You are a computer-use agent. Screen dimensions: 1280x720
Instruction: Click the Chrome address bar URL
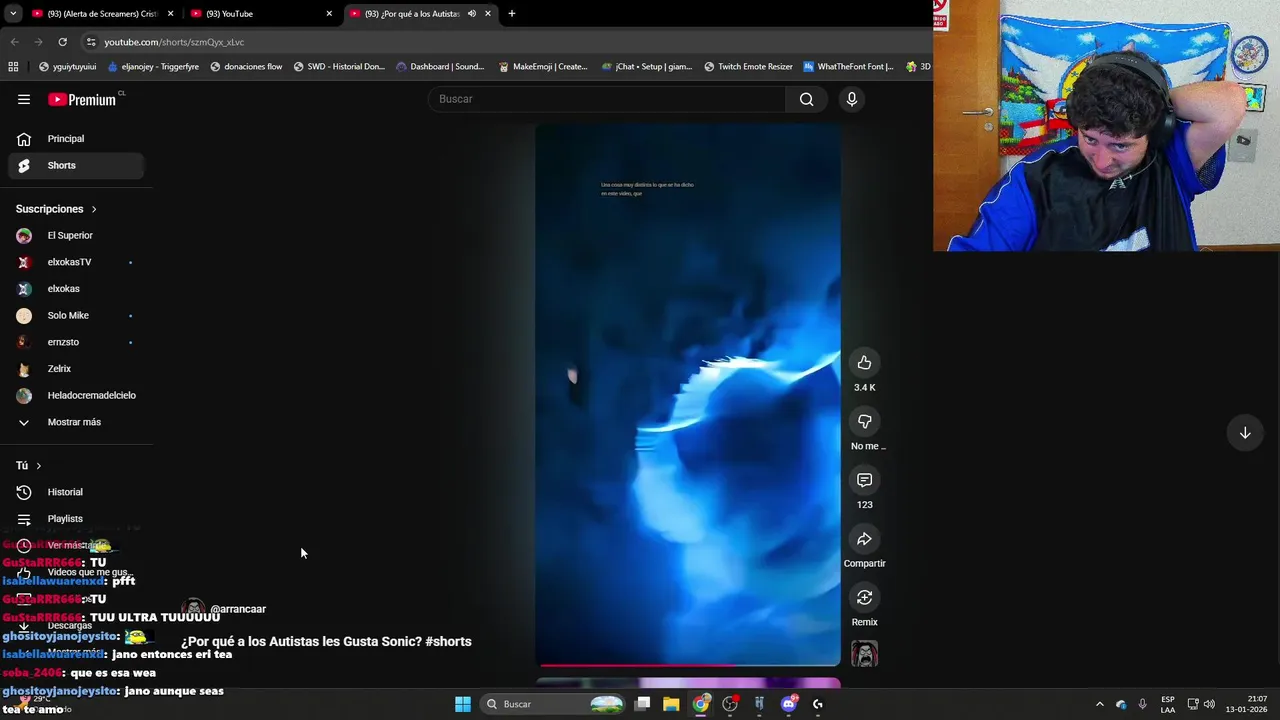point(174,42)
